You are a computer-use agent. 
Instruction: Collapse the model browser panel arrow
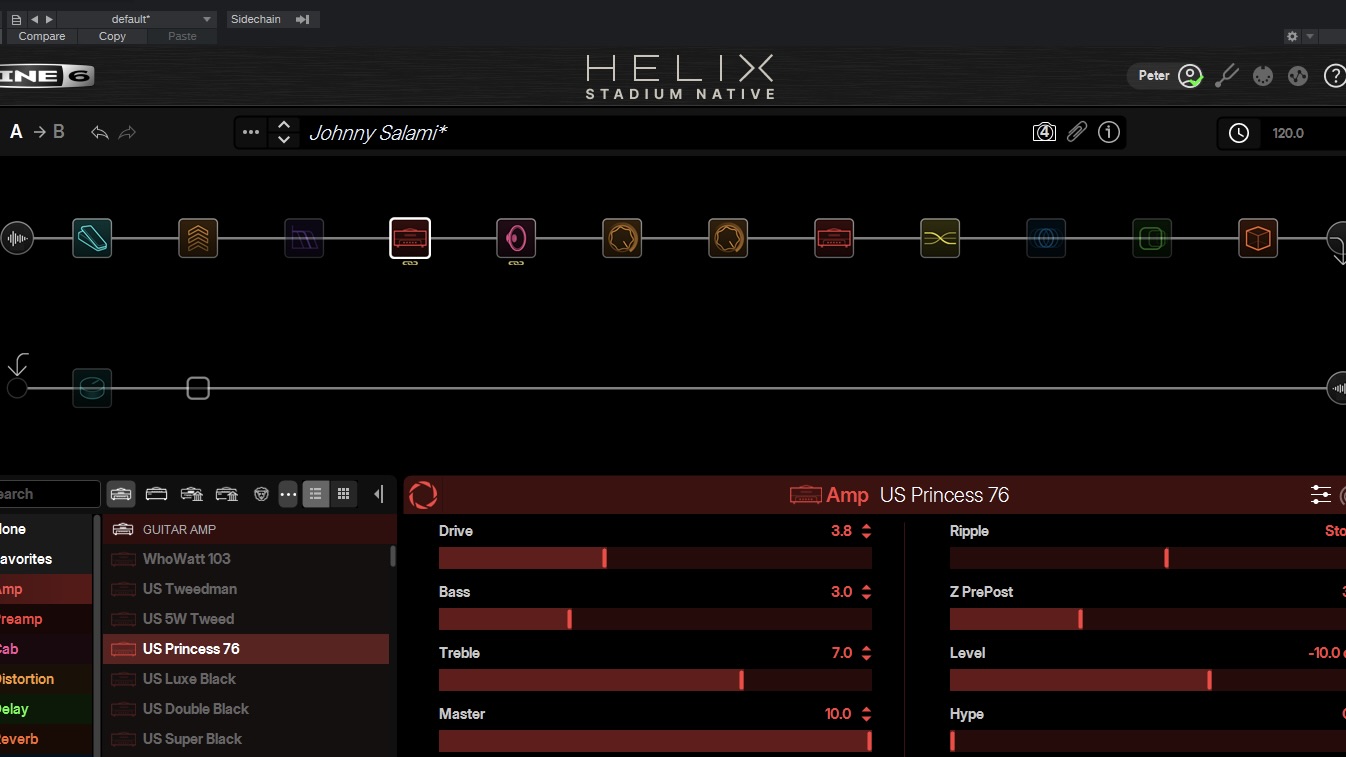pyautogui.click(x=378, y=494)
